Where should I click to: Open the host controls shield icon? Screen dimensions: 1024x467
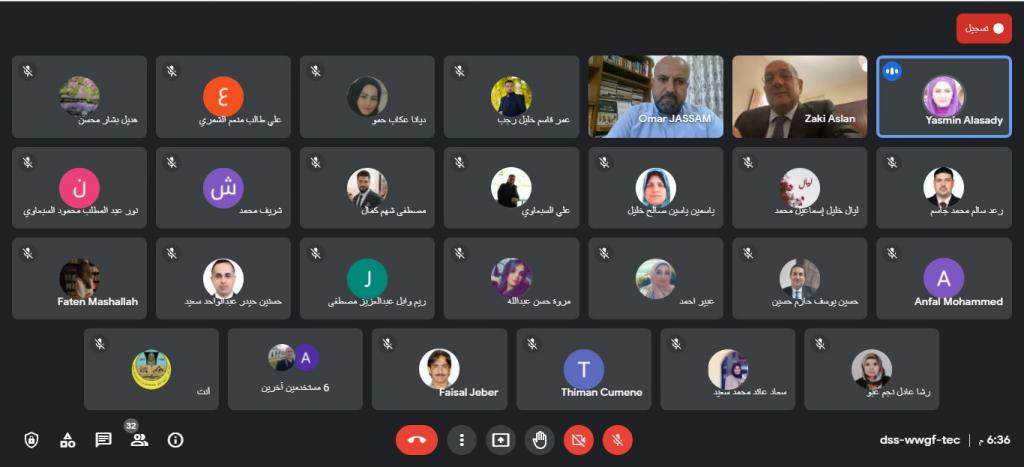point(31,440)
